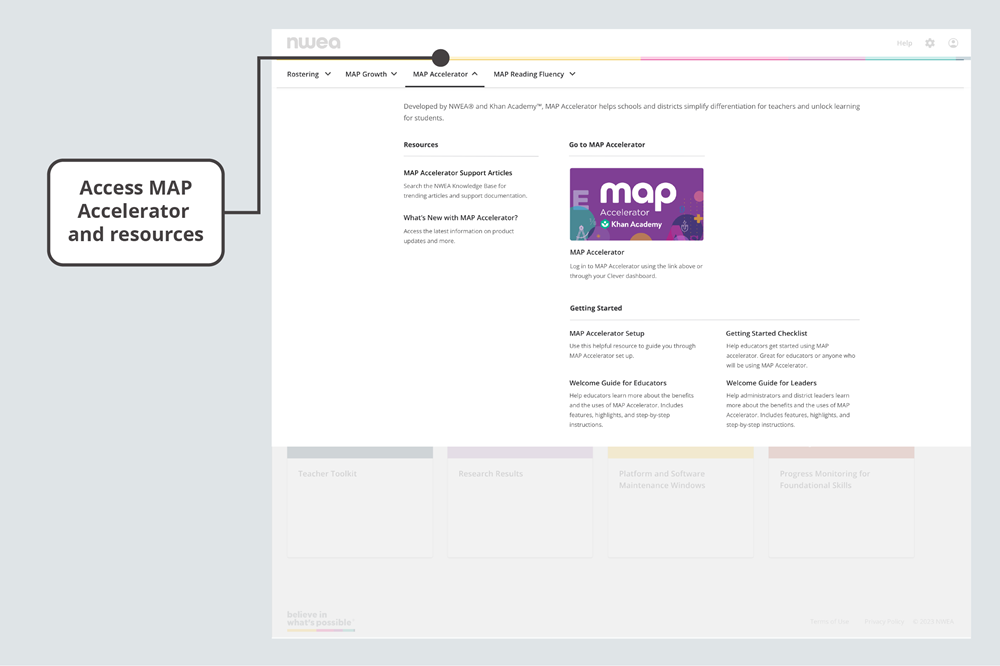Open the MAP Accelerator Setup resource
Image resolution: width=1000 pixels, height=666 pixels.
click(607, 333)
